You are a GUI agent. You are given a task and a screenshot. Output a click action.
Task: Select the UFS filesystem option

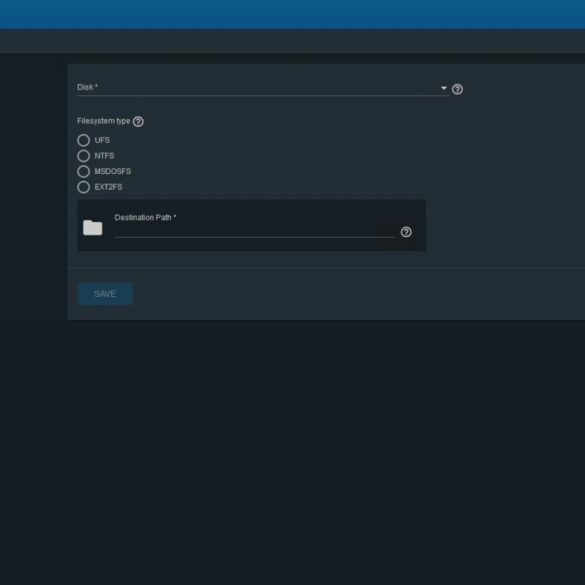click(84, 140)
